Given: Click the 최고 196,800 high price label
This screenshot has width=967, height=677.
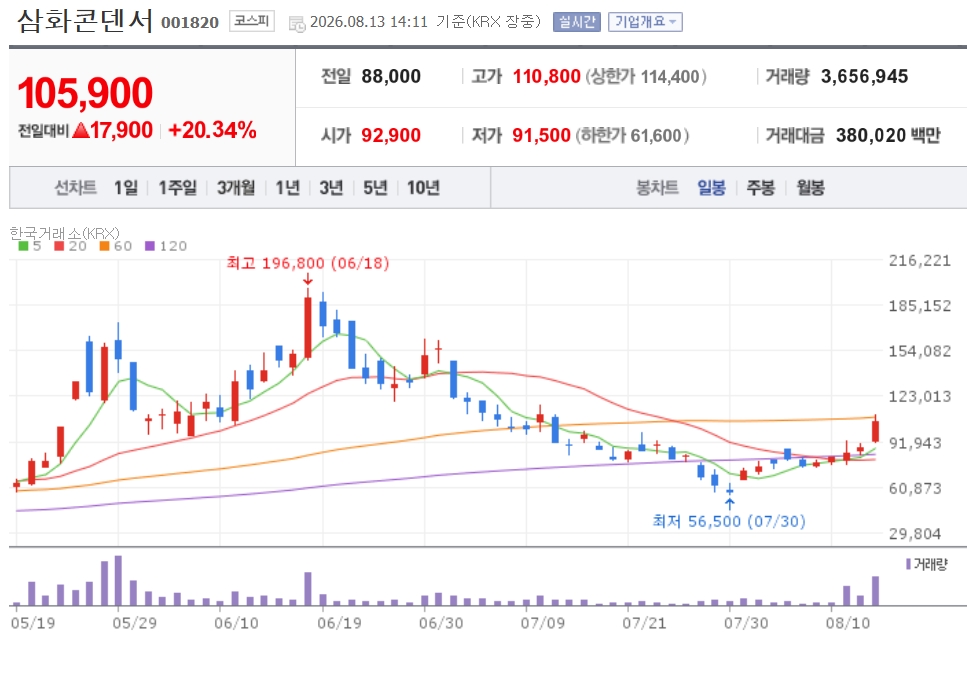Looking at the screenshot, I should tap(308, 263).
